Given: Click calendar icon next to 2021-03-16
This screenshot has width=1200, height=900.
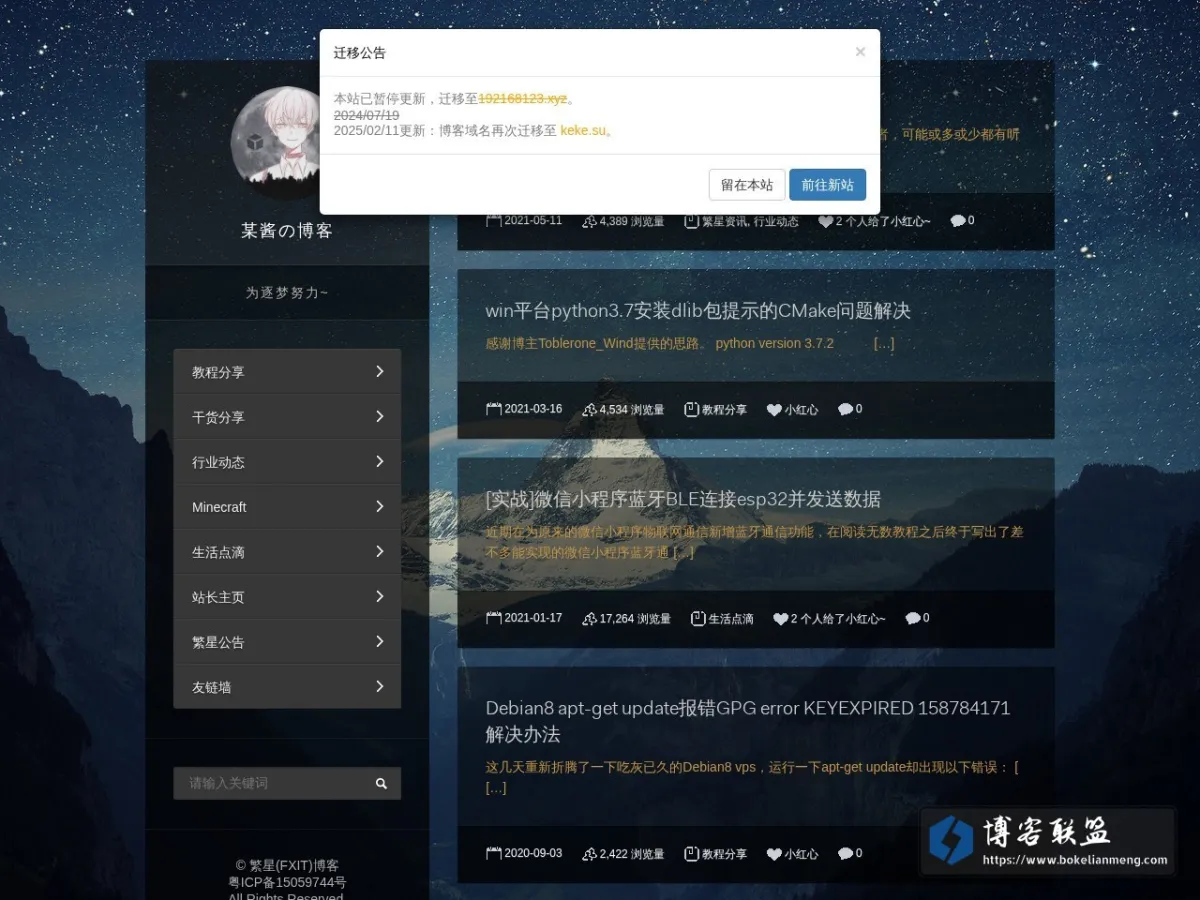Looking at the screenshot, I should 494,409.
